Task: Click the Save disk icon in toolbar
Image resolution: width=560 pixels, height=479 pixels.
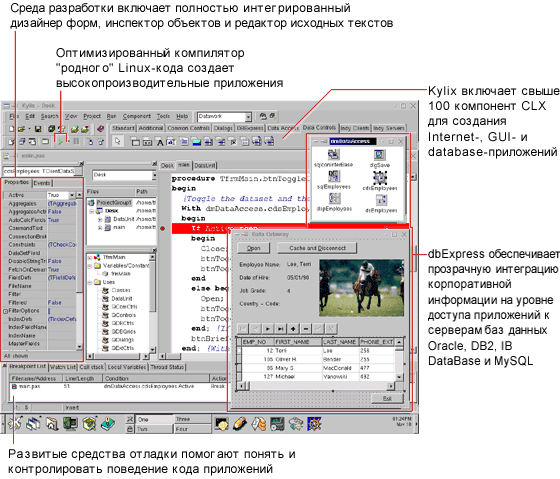Action: [38, 129]
